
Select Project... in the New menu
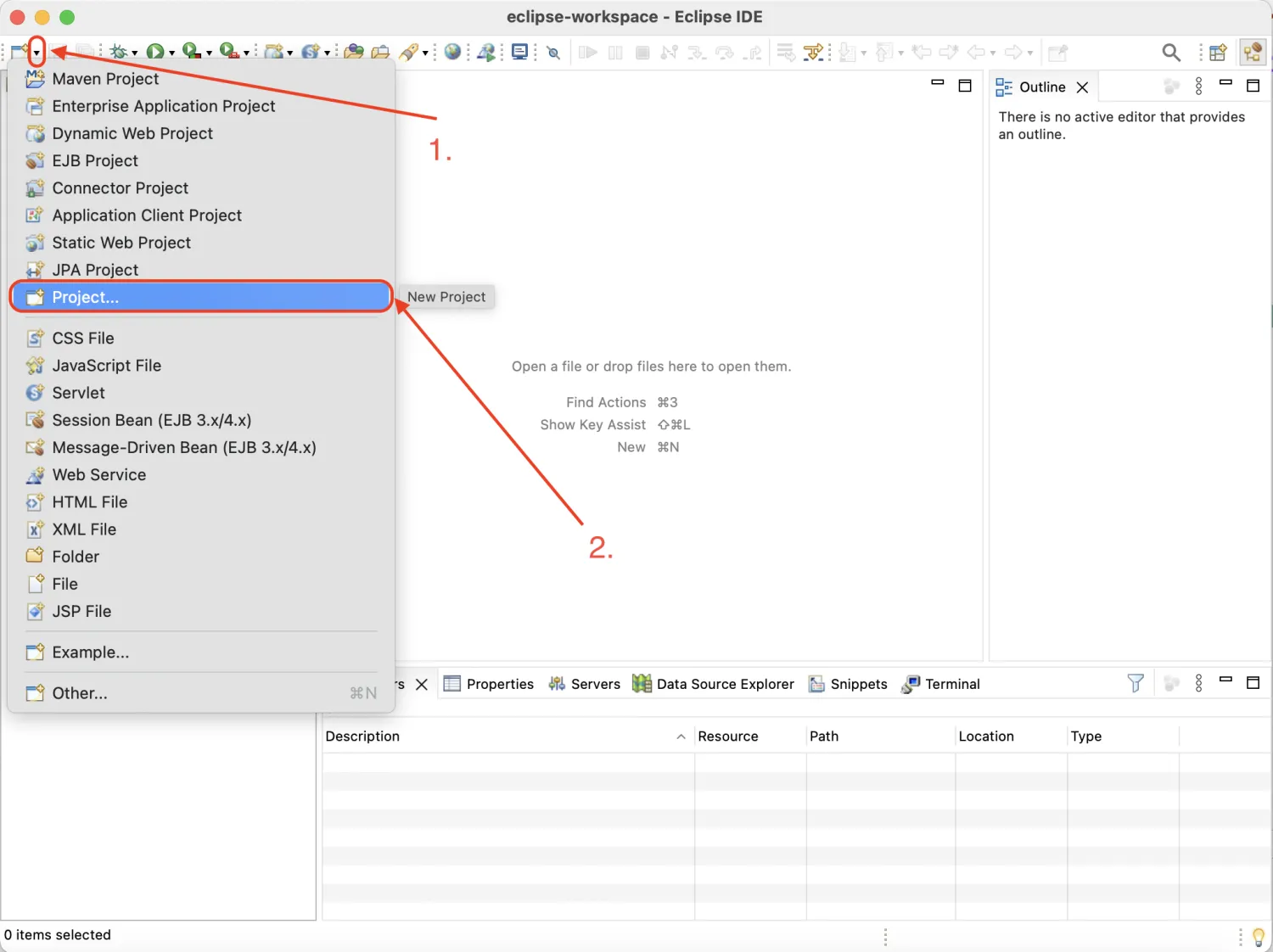(85, 297)
